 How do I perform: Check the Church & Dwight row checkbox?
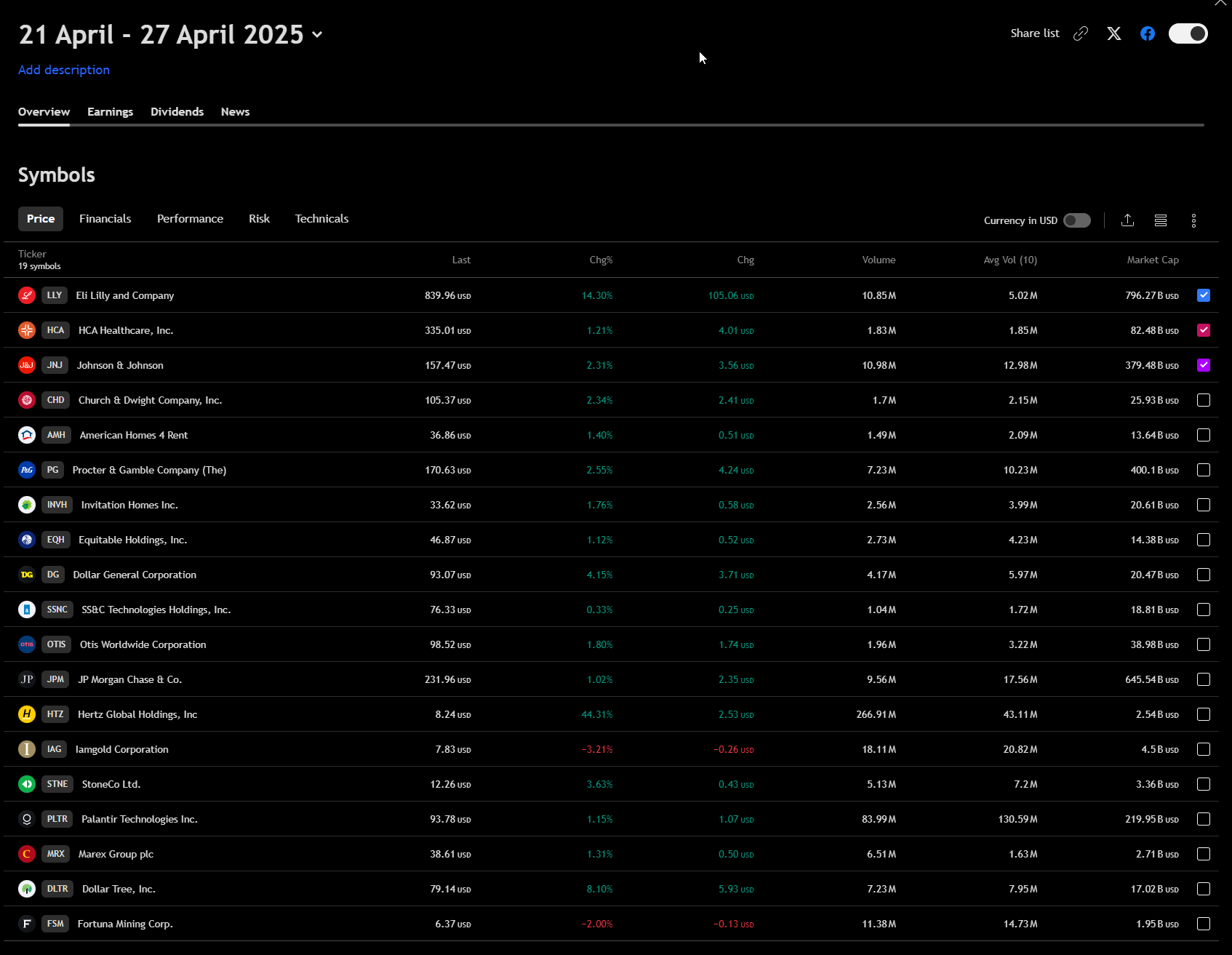[1204, 400]
